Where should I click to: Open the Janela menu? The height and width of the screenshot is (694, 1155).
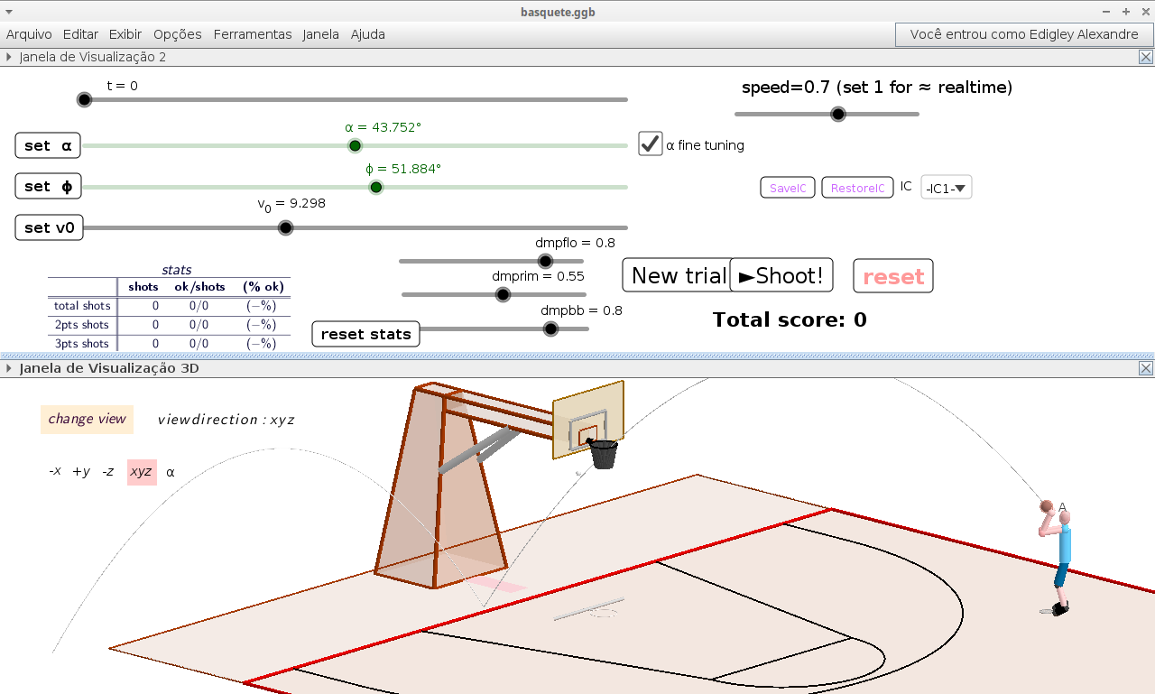coord(320,34)
